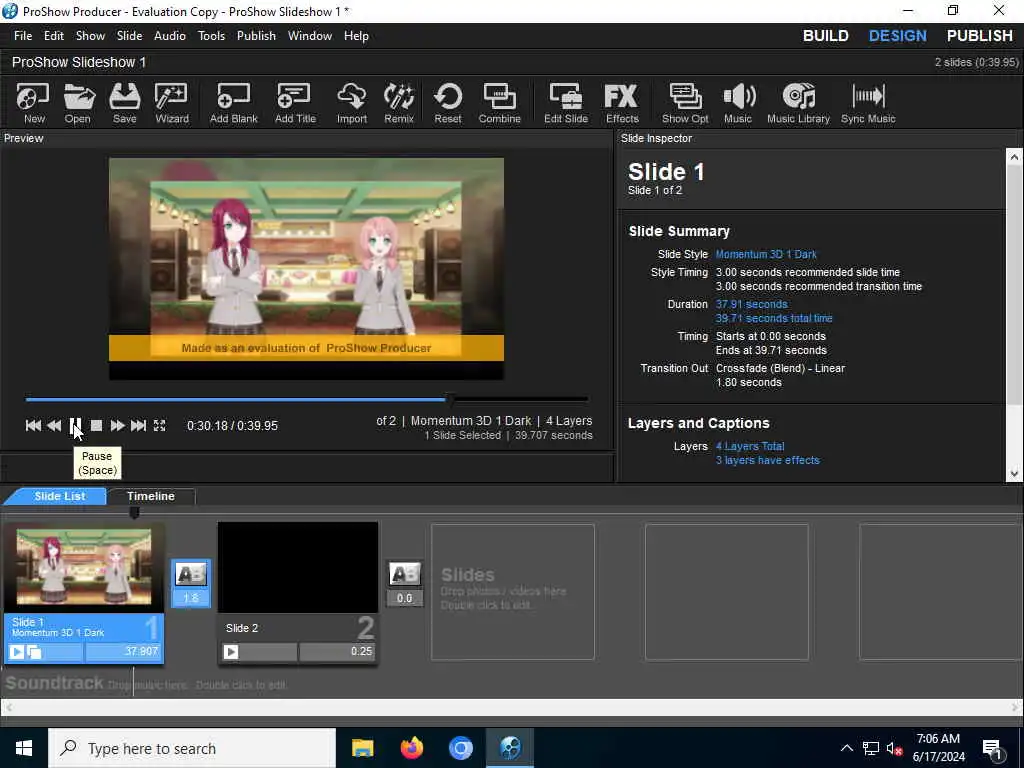Click the New show toolbar icon

(x=33, y=103)
